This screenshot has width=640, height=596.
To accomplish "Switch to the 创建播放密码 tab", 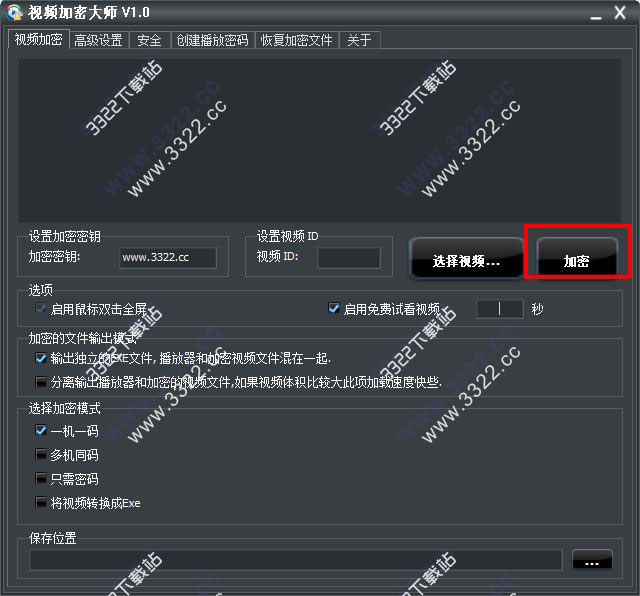I will click(212, 40).
